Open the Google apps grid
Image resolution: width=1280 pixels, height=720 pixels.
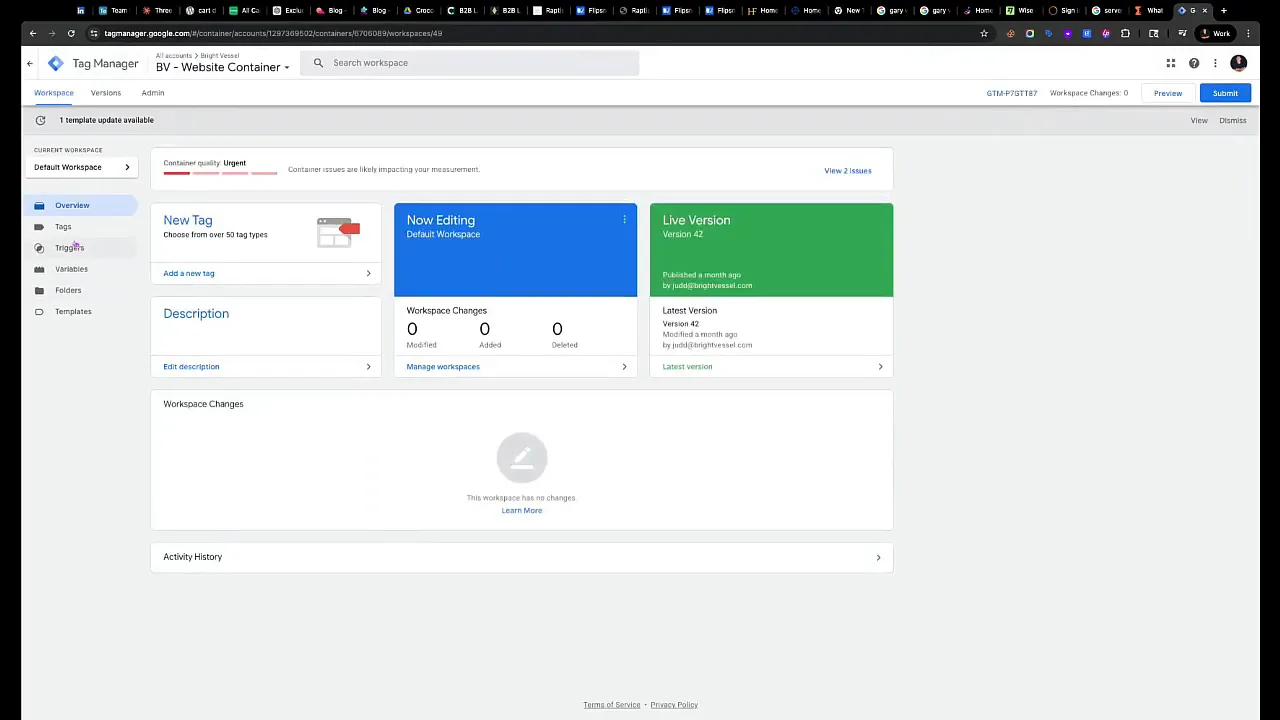pyautogui.click(x=1171, y=63)
